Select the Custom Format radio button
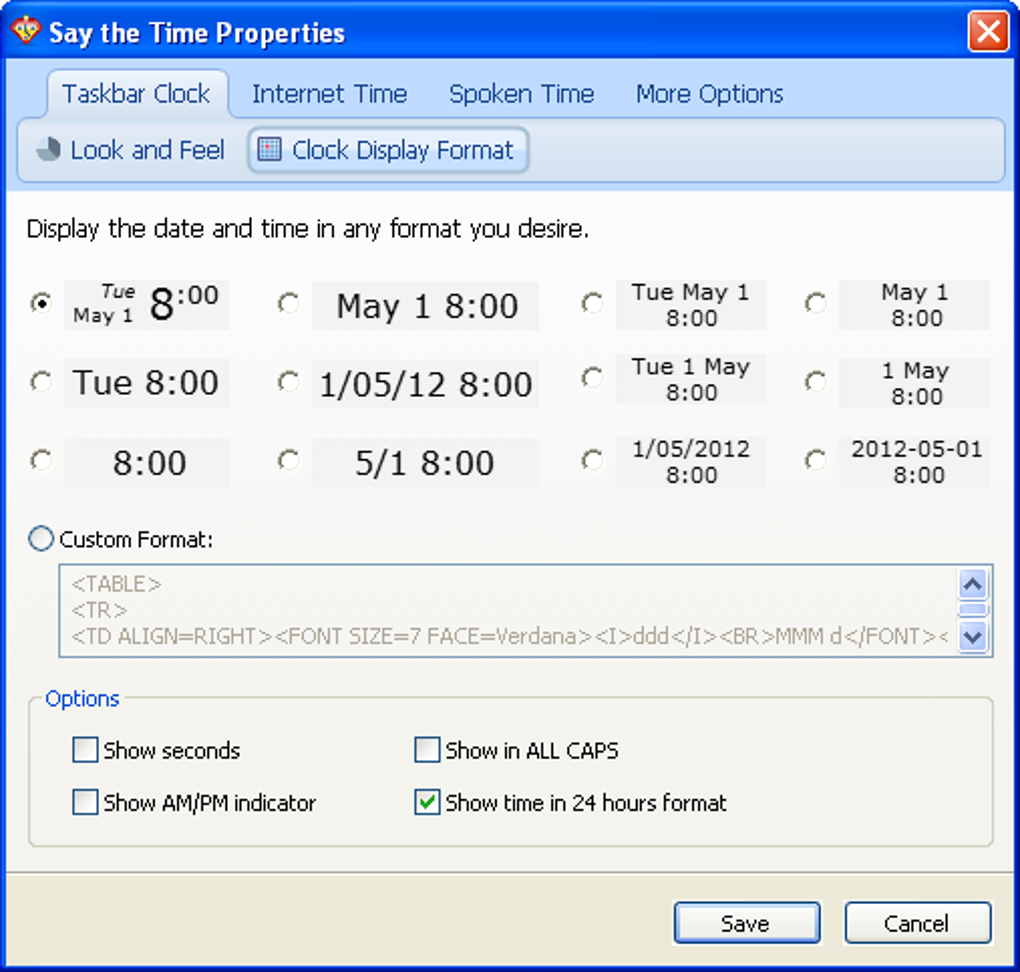The width and height of the screenshot is (1020, 972). (41, 539)
